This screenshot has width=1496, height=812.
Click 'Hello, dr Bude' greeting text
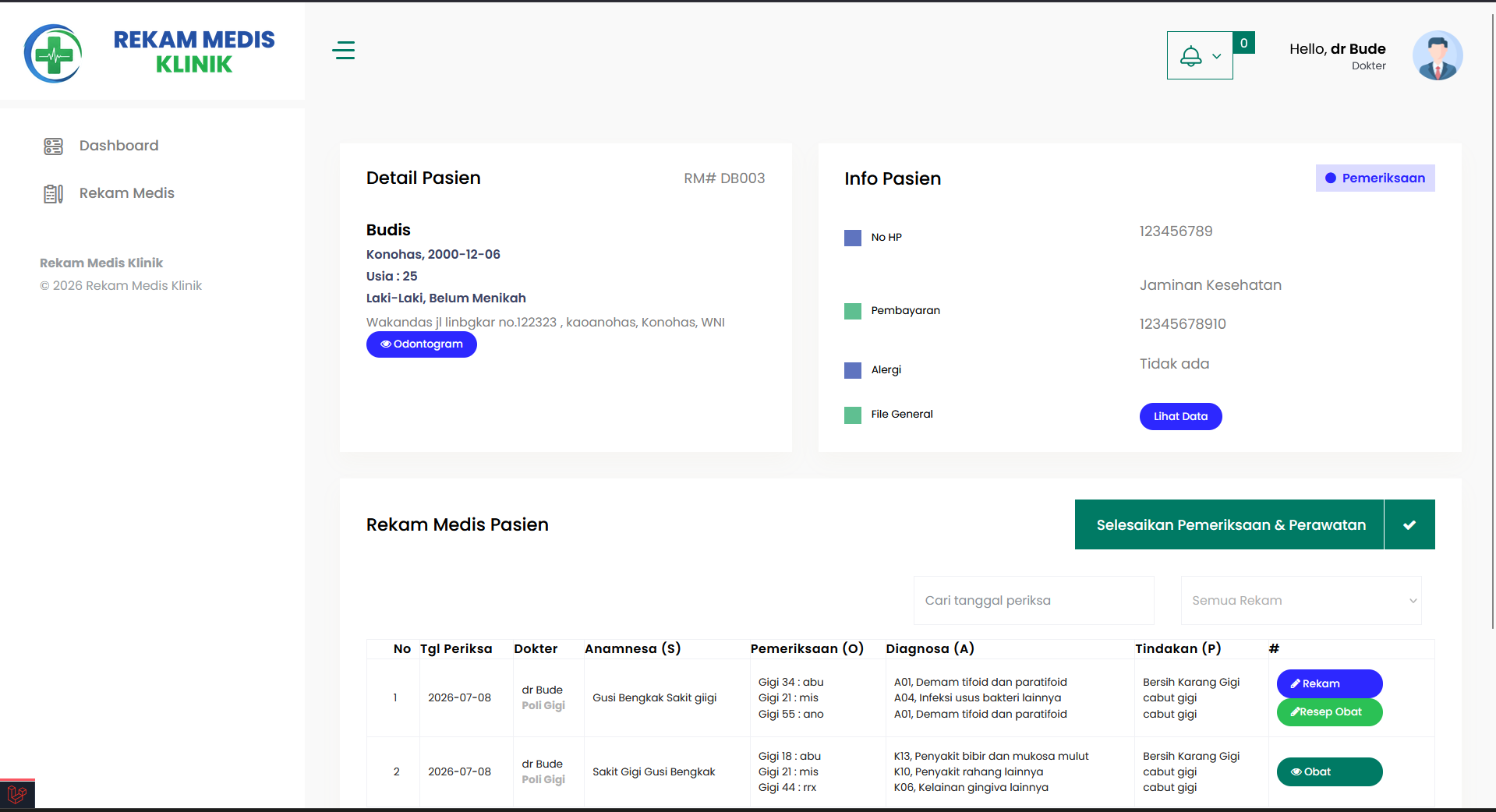[x=1337, y=49]
